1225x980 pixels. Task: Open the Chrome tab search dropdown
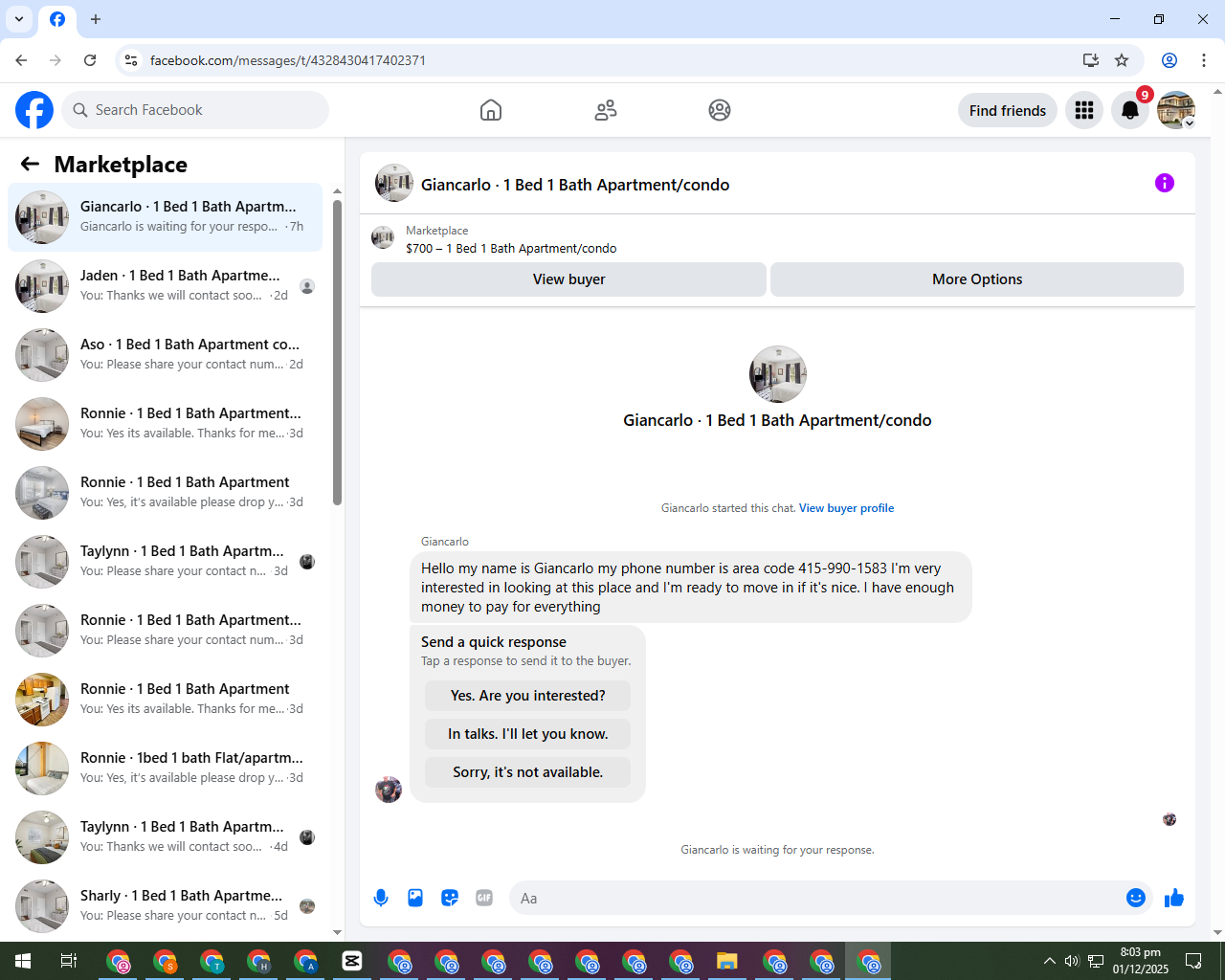click(19, 19)
